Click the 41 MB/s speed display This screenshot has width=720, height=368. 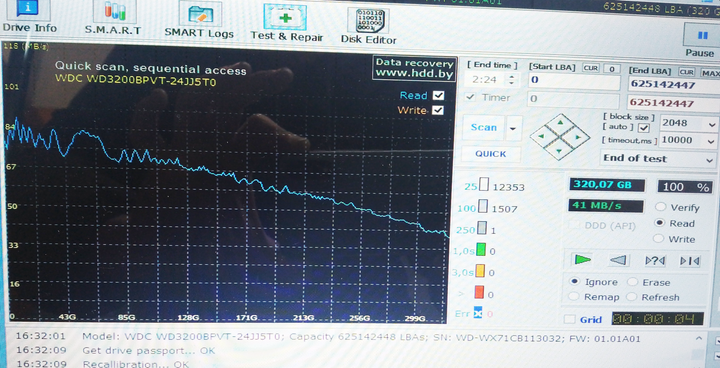point(606,205)
